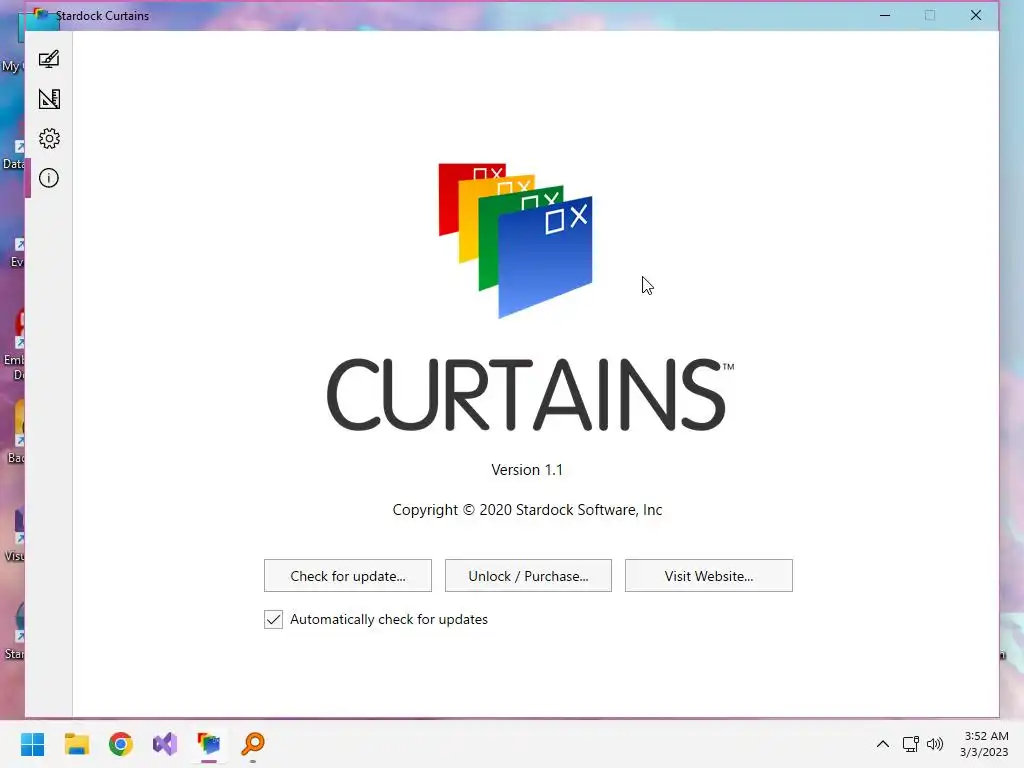Click the Stardock Curtains taskbar icon
This screenshot has height=768, width=1024.
(209, 744)
